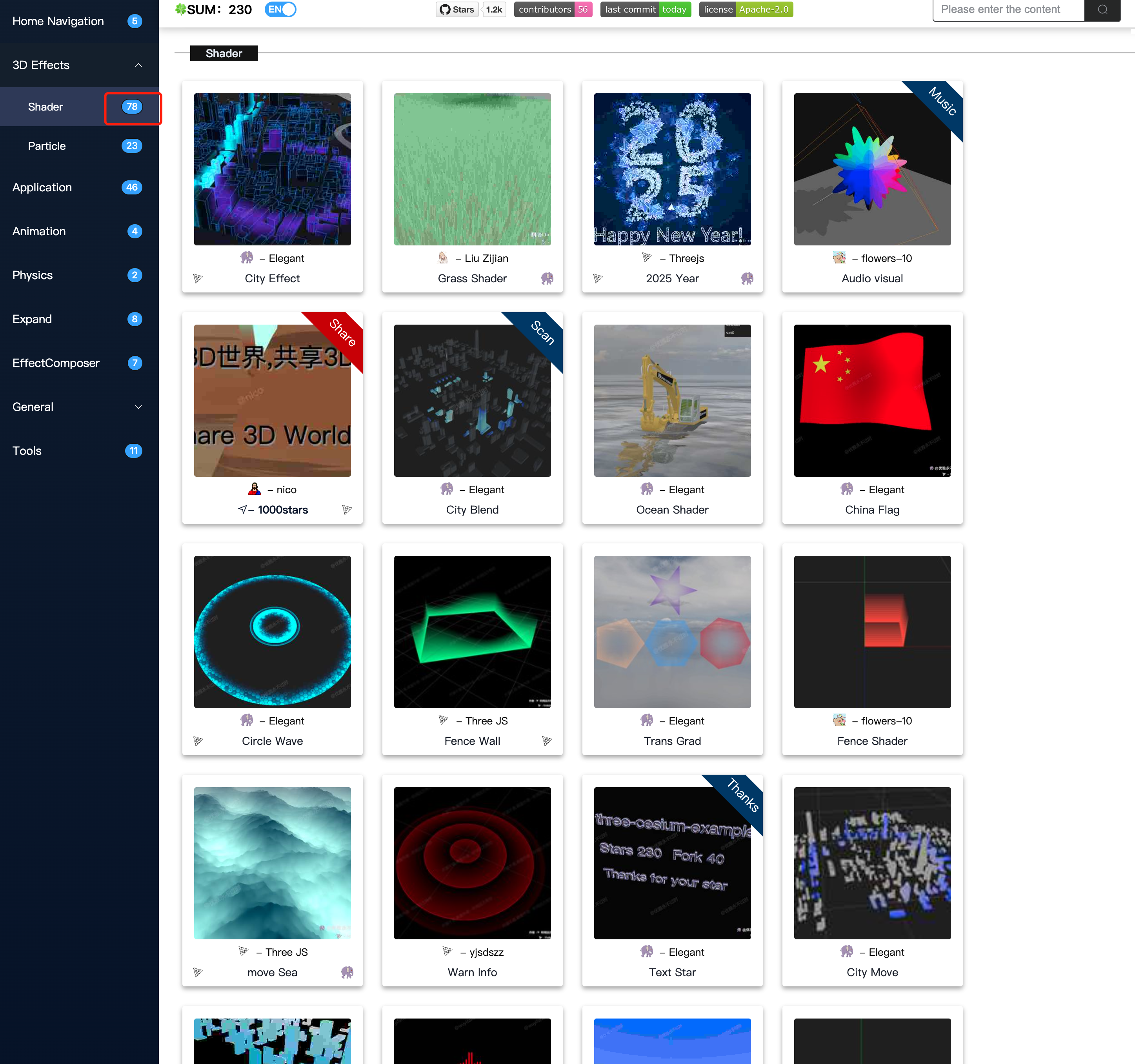1135x1064 pixels.
Task: Open the Tools category
Action: tap(79, 451)
